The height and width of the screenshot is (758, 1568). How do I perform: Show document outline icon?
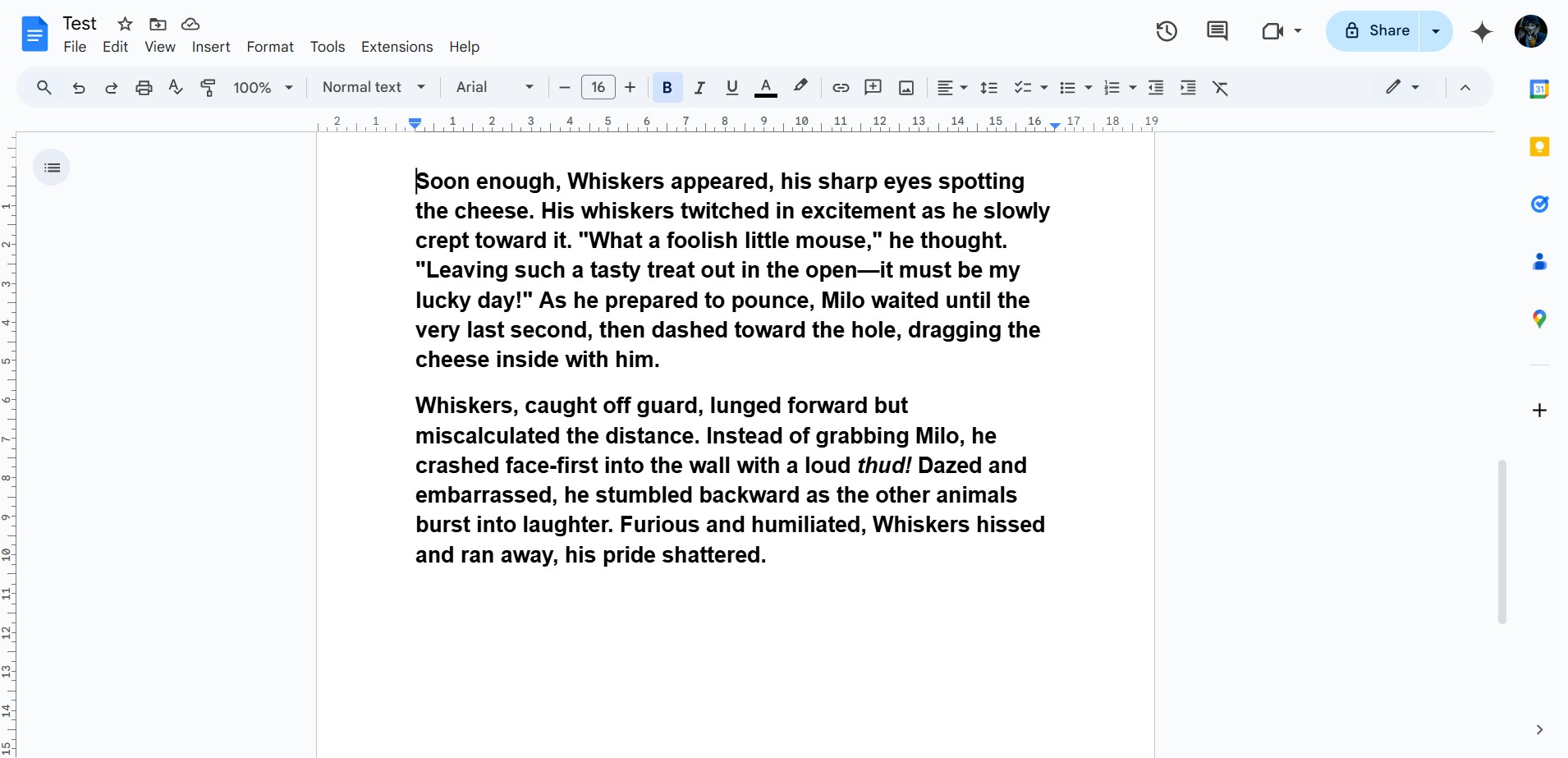[x=52, y=168]
